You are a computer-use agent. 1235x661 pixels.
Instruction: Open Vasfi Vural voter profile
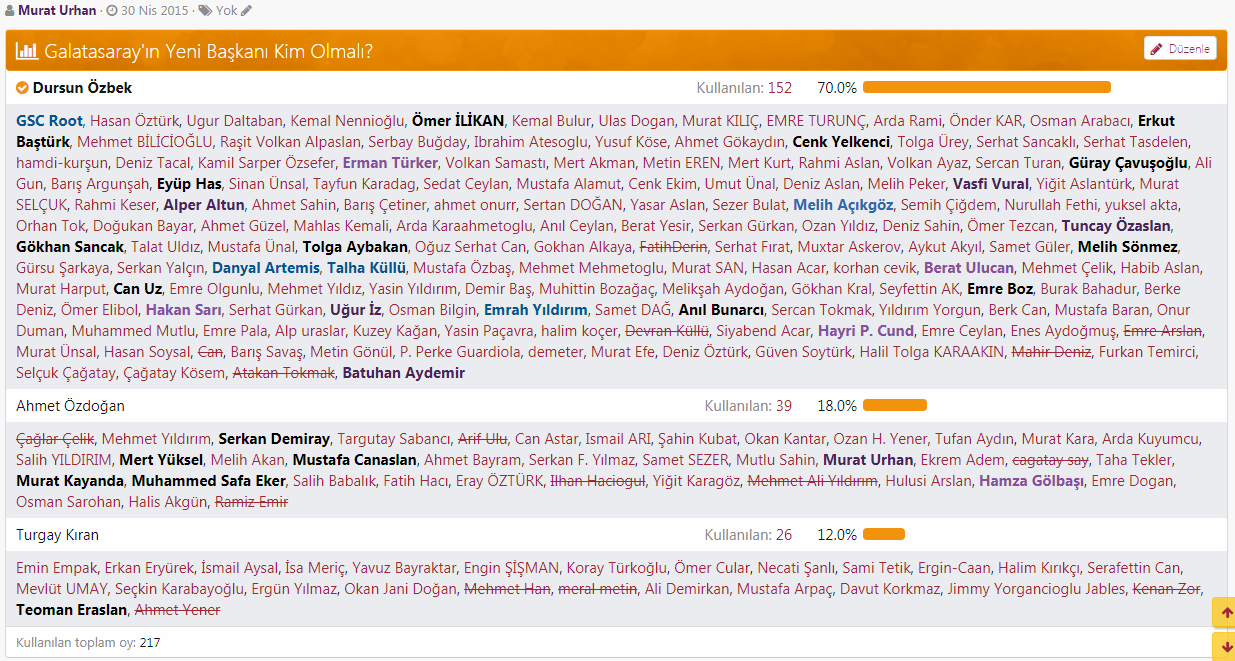click(991, 184)
